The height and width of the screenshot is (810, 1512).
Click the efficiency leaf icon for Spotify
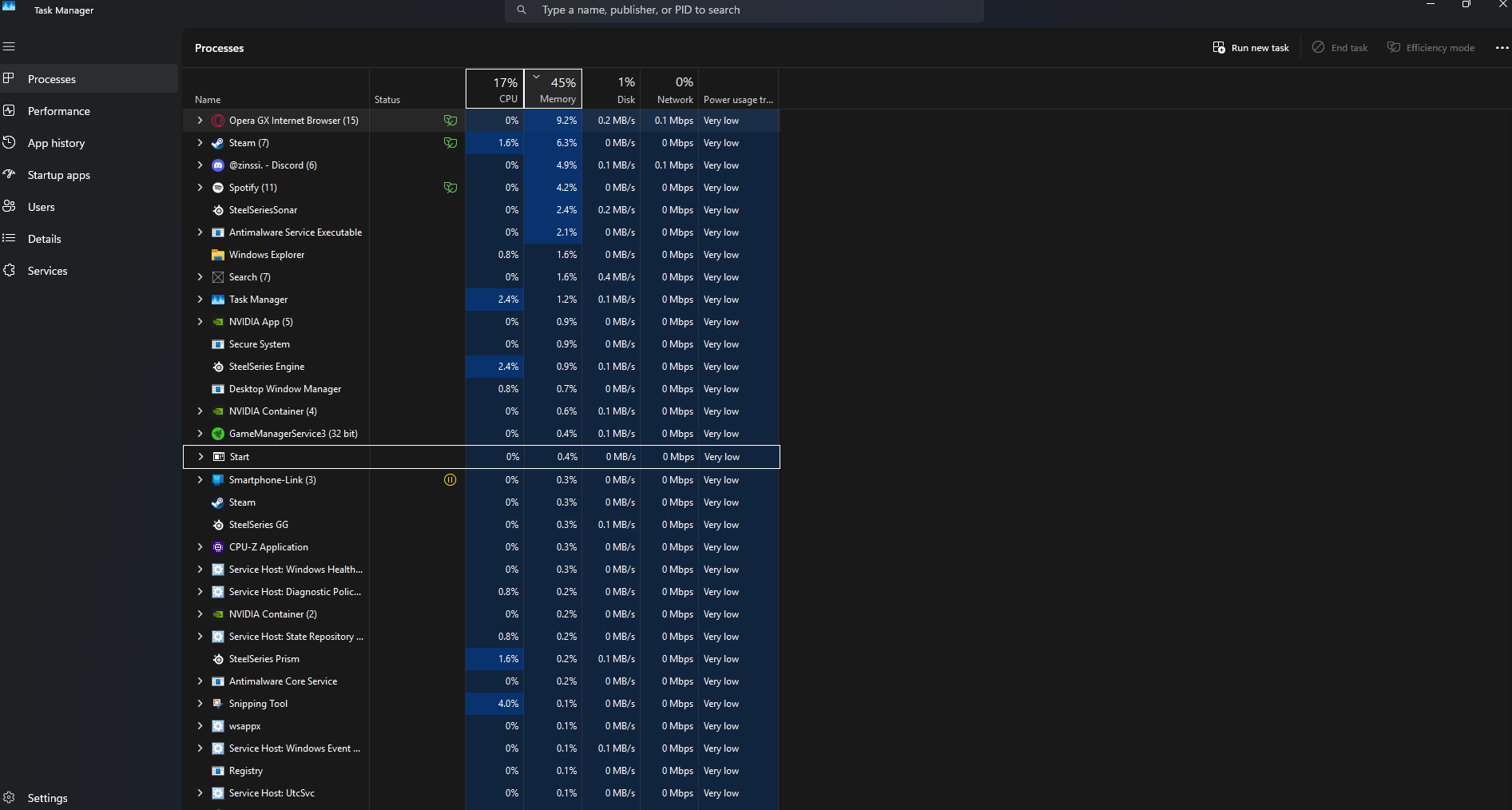[x=450, y=188]
